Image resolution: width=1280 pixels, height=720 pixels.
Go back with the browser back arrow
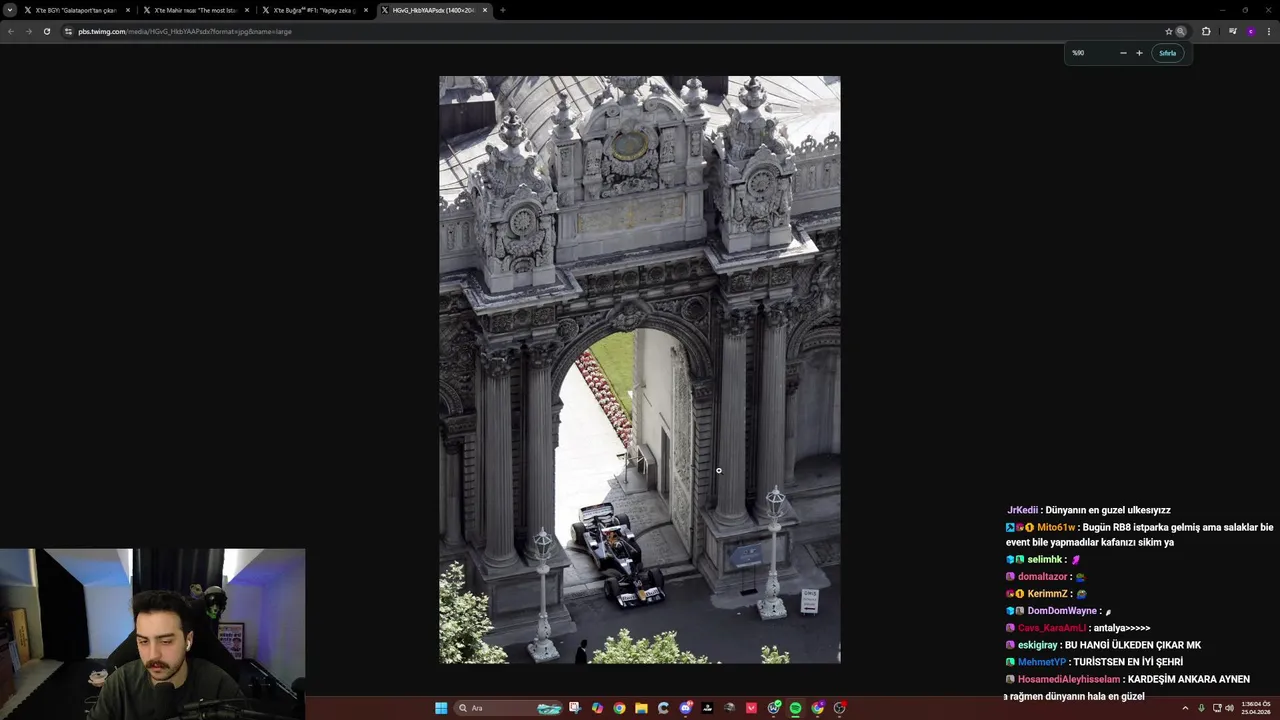[x=10, y=31]
